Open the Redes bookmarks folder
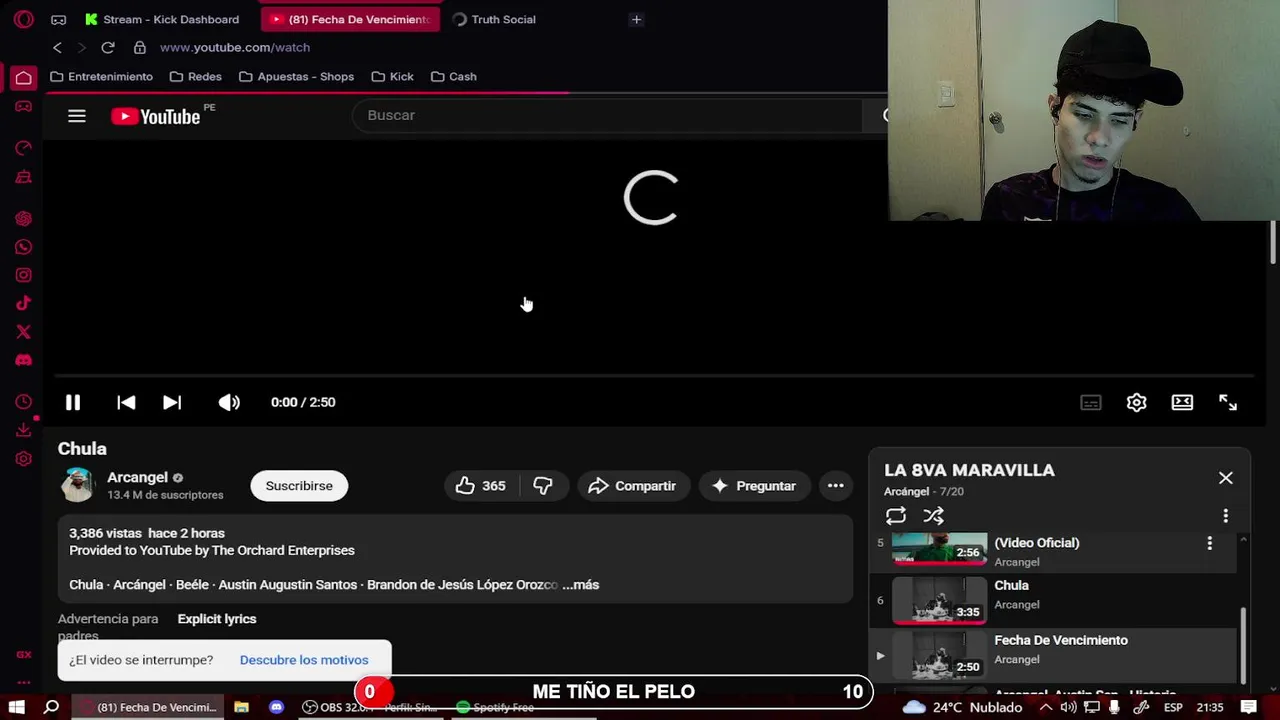The image size is (1280, 720). (196, 76)
